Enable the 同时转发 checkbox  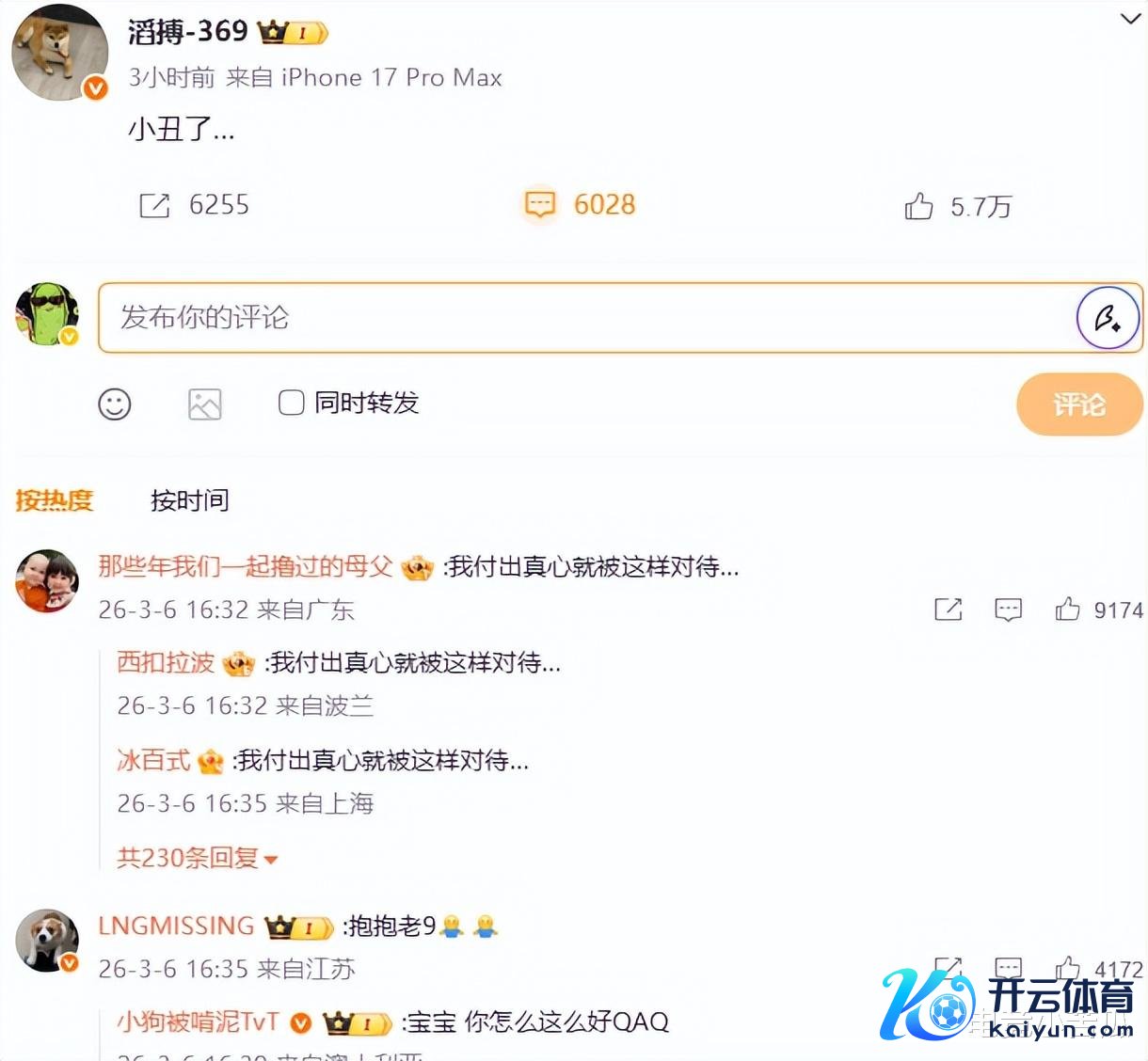click(x=292, y=403)
